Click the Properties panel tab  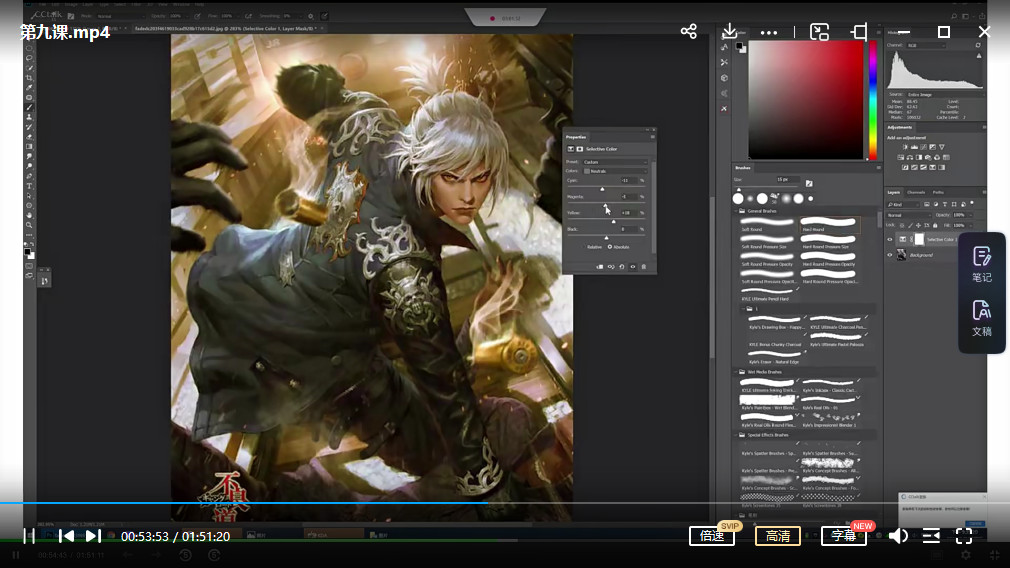point(576,137)
